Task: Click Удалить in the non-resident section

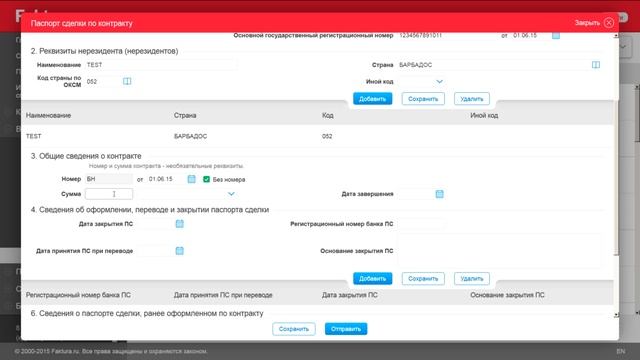Action: pos(471,99)
